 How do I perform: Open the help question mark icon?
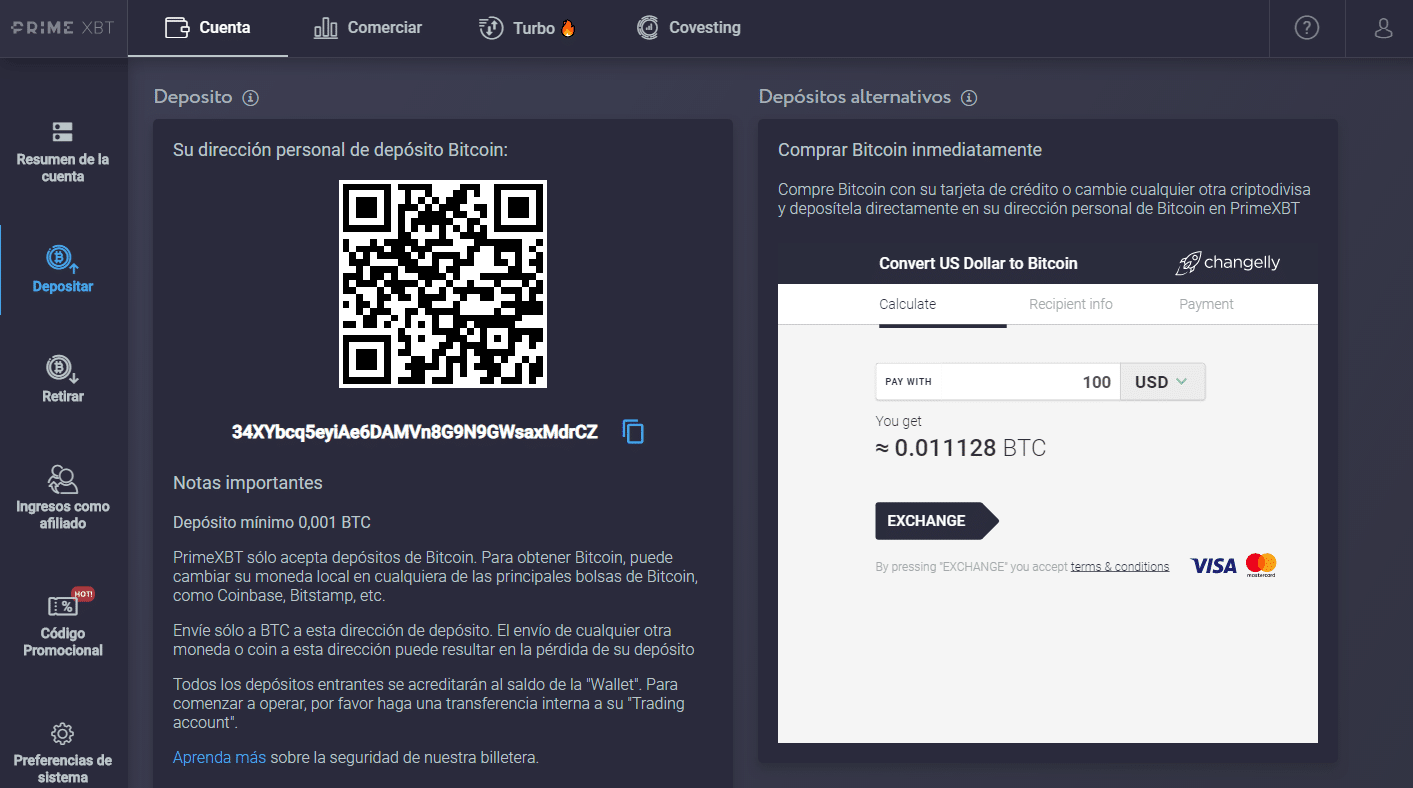[x=1307, y=28]
